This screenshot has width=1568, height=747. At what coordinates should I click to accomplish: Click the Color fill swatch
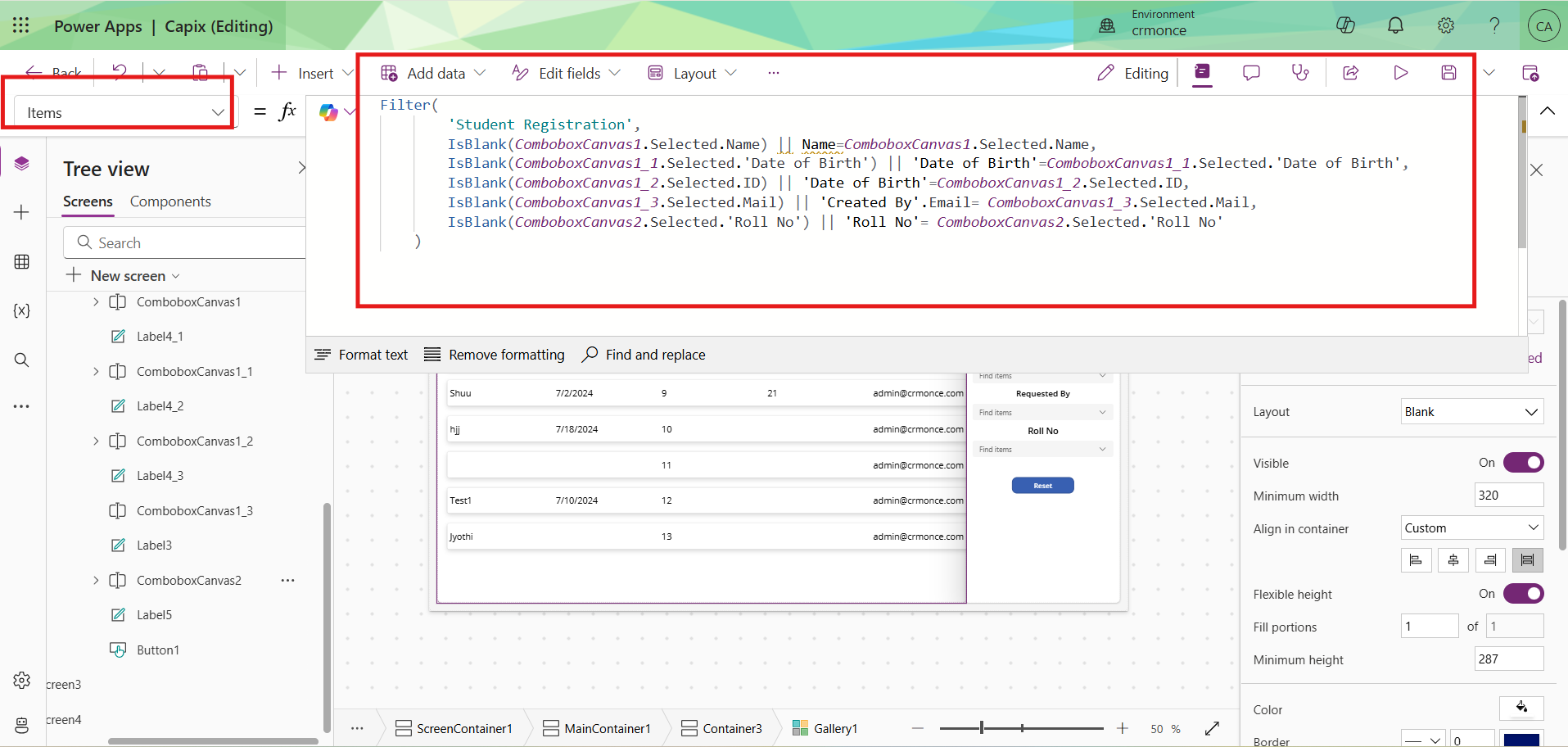point(1521,709)
